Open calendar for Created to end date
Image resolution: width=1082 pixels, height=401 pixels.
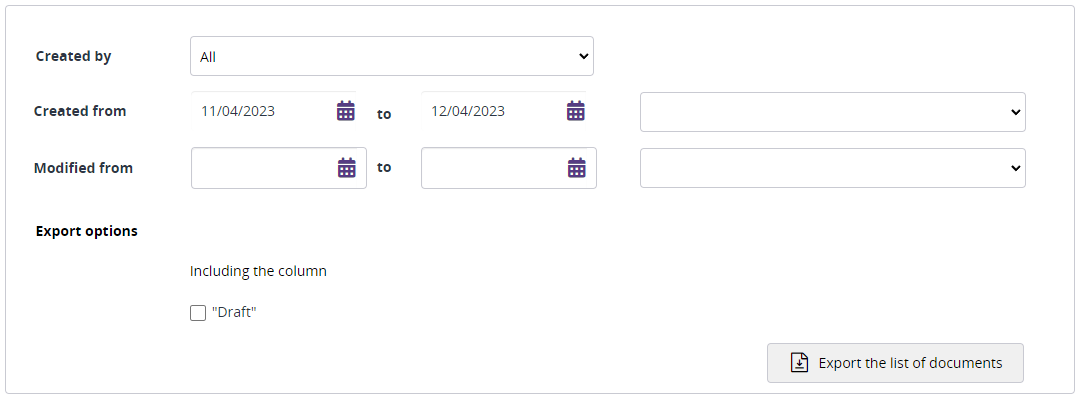coord(576,111)
